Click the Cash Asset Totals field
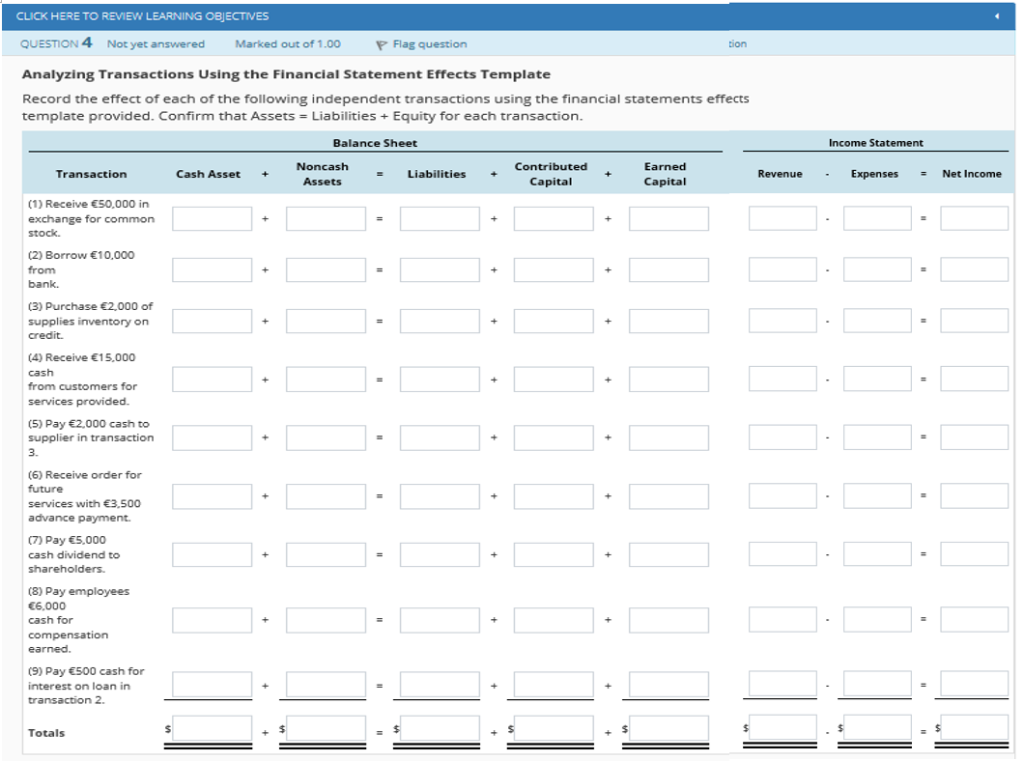 213,730
